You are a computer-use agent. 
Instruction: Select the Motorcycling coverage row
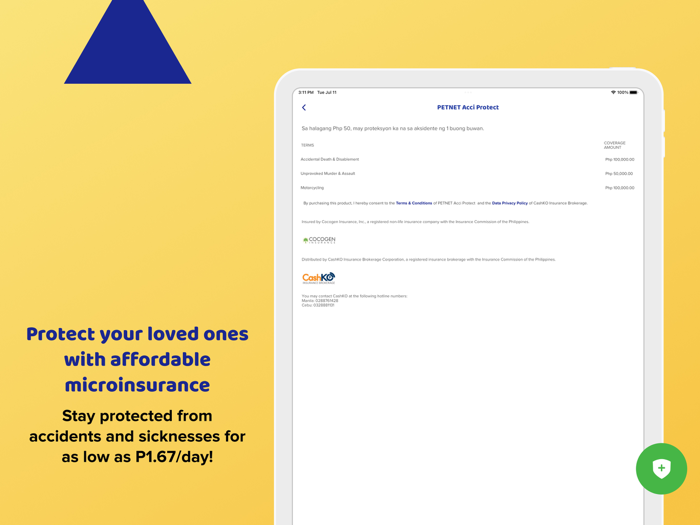[467, 188]
